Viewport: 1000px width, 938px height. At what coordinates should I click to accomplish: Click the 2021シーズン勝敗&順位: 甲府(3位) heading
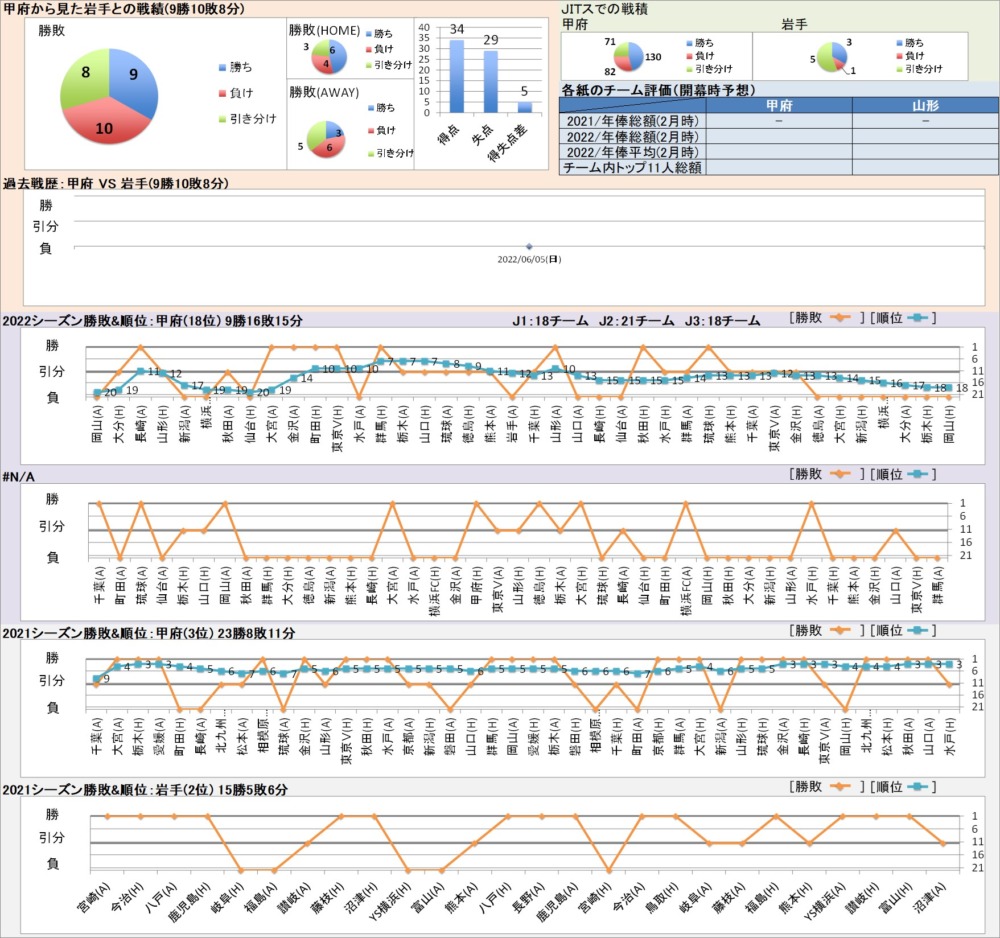point(149,633)
